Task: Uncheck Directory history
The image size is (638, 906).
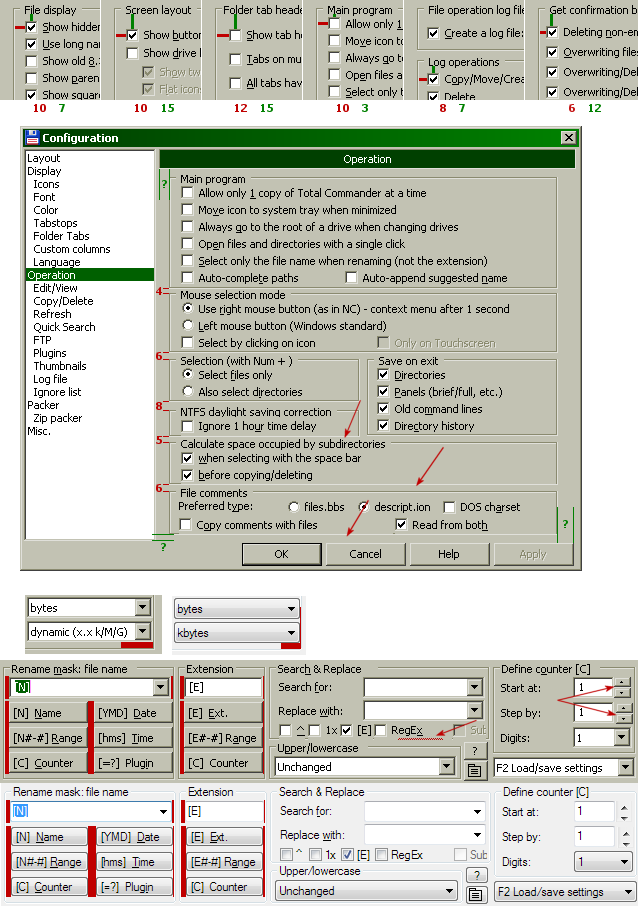Action: pyautogui.click(x=383, y=426)
